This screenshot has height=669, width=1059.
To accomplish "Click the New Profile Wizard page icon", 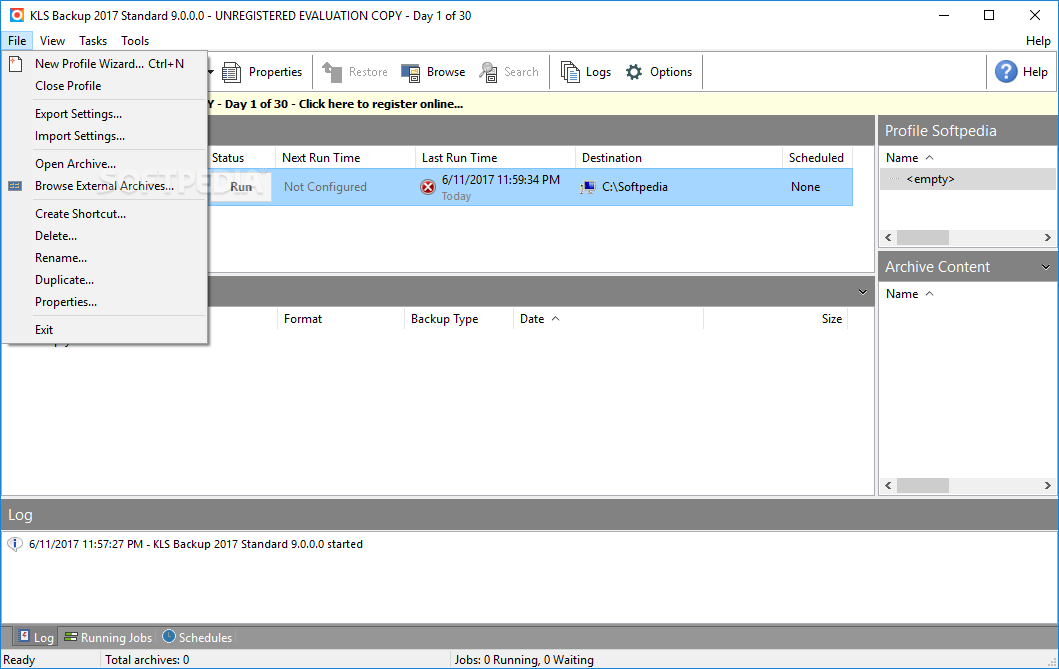I will [15, 63].
